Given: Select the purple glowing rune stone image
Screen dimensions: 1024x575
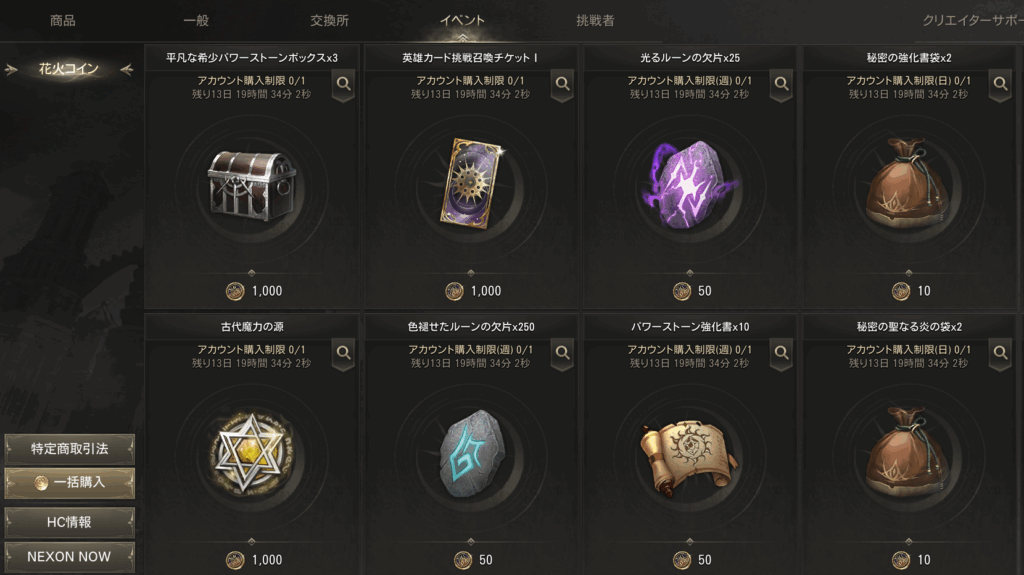Looking at the screenshot, I should coord(689,184).
